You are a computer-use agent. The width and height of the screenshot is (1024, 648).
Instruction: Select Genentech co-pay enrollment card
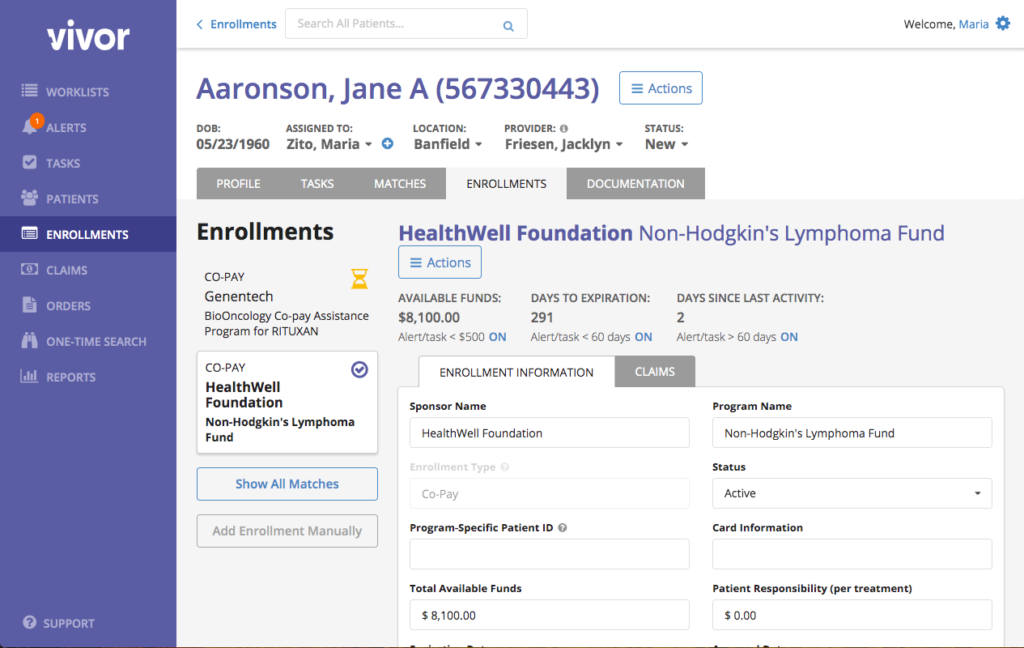(x=287, y=303)
